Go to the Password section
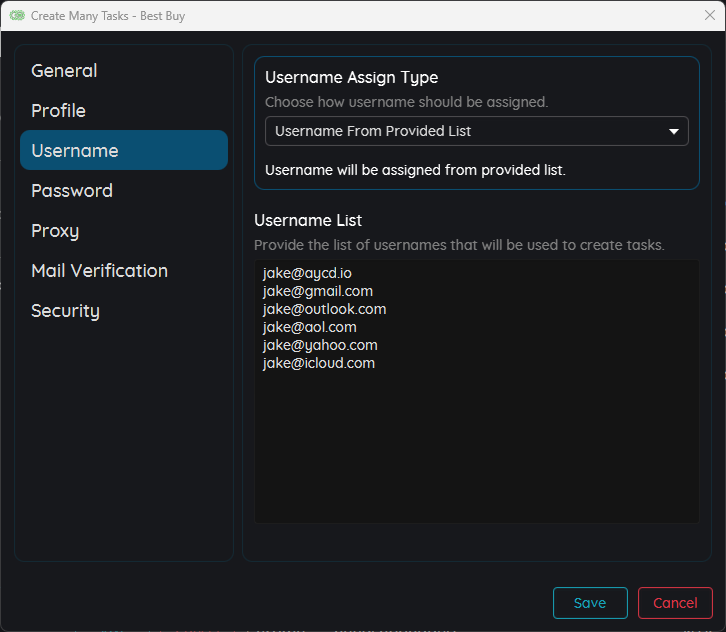Image resolution: width=726 pixels, height=632 pixels. (x=72, y=191)
